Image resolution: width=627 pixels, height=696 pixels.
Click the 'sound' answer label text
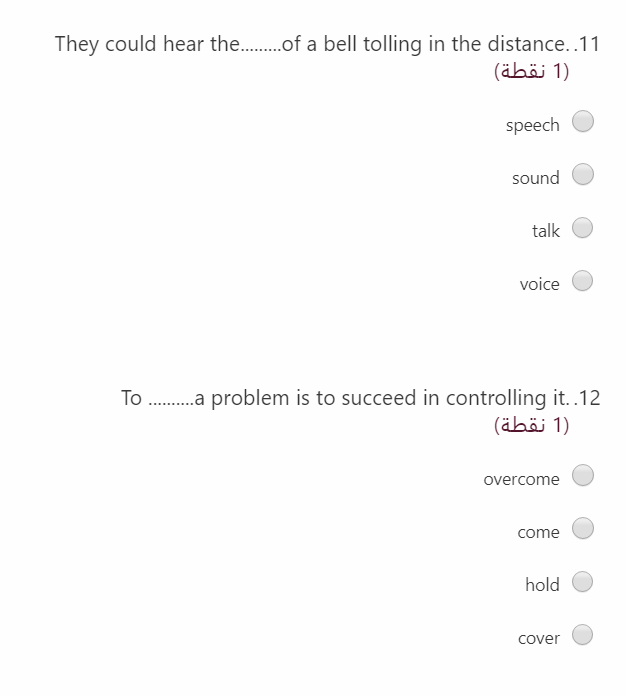pos(536,178)
